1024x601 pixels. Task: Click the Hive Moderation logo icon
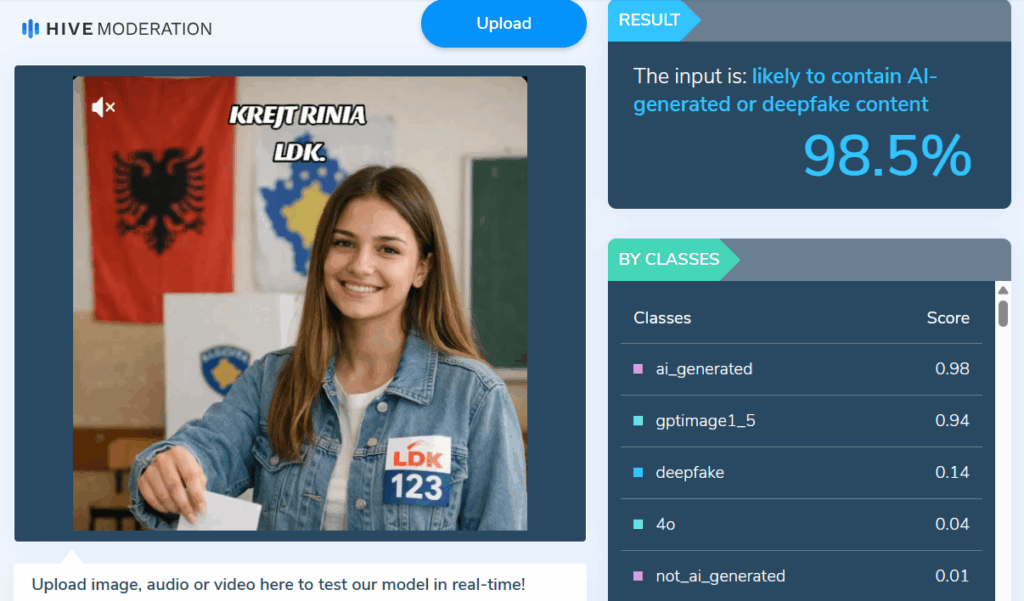(30, 29)
